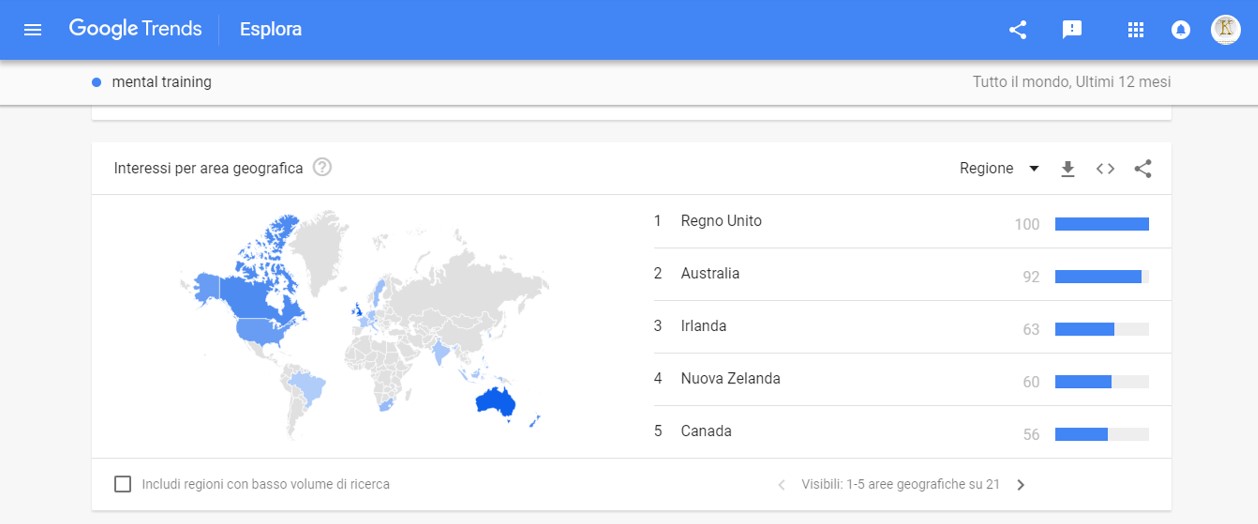Click the share icon in header

(1018, 30)
